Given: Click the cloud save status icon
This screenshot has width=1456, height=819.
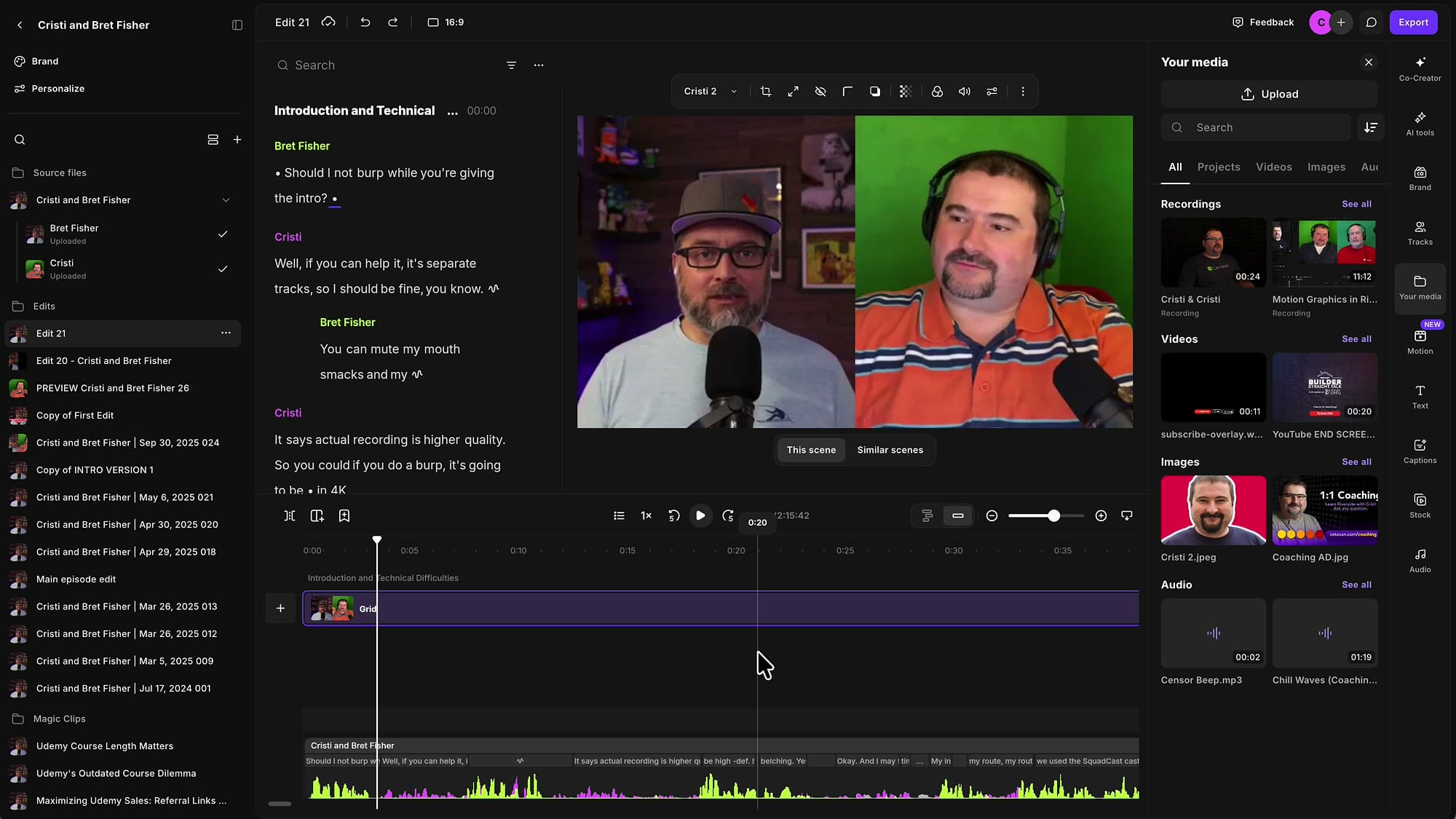Looking at the screenshot, I should point(328,22).
